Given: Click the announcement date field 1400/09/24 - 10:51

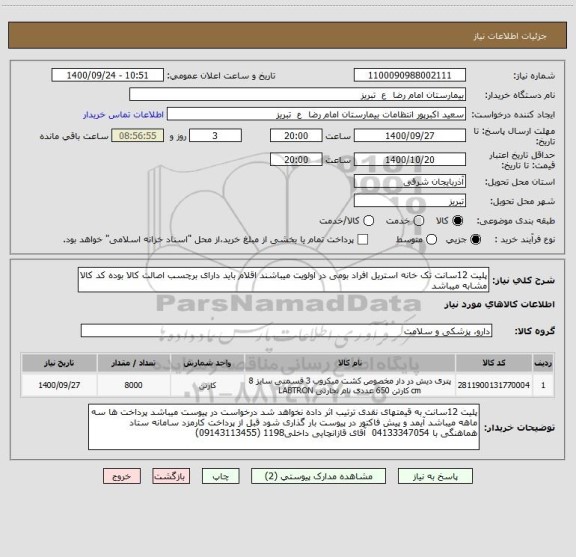Looking at the screenshot, I should (107, 75).
